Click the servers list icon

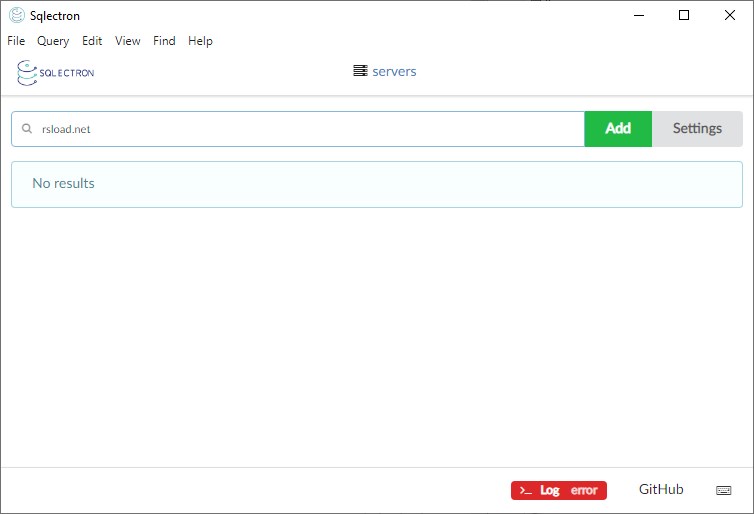pos(360,71)
